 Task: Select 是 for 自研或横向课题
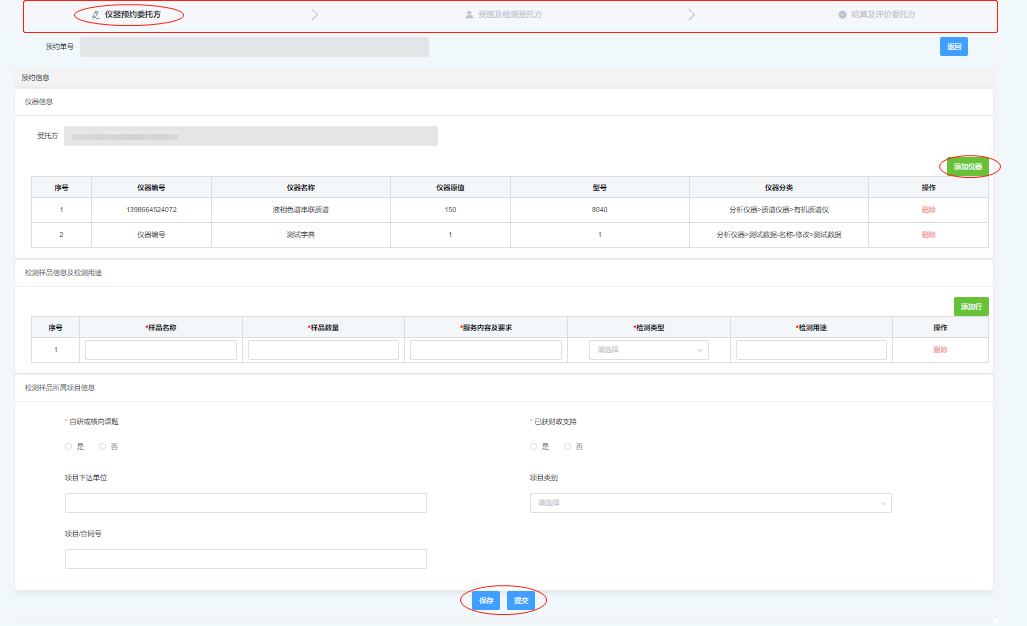(x=69, y=447)
